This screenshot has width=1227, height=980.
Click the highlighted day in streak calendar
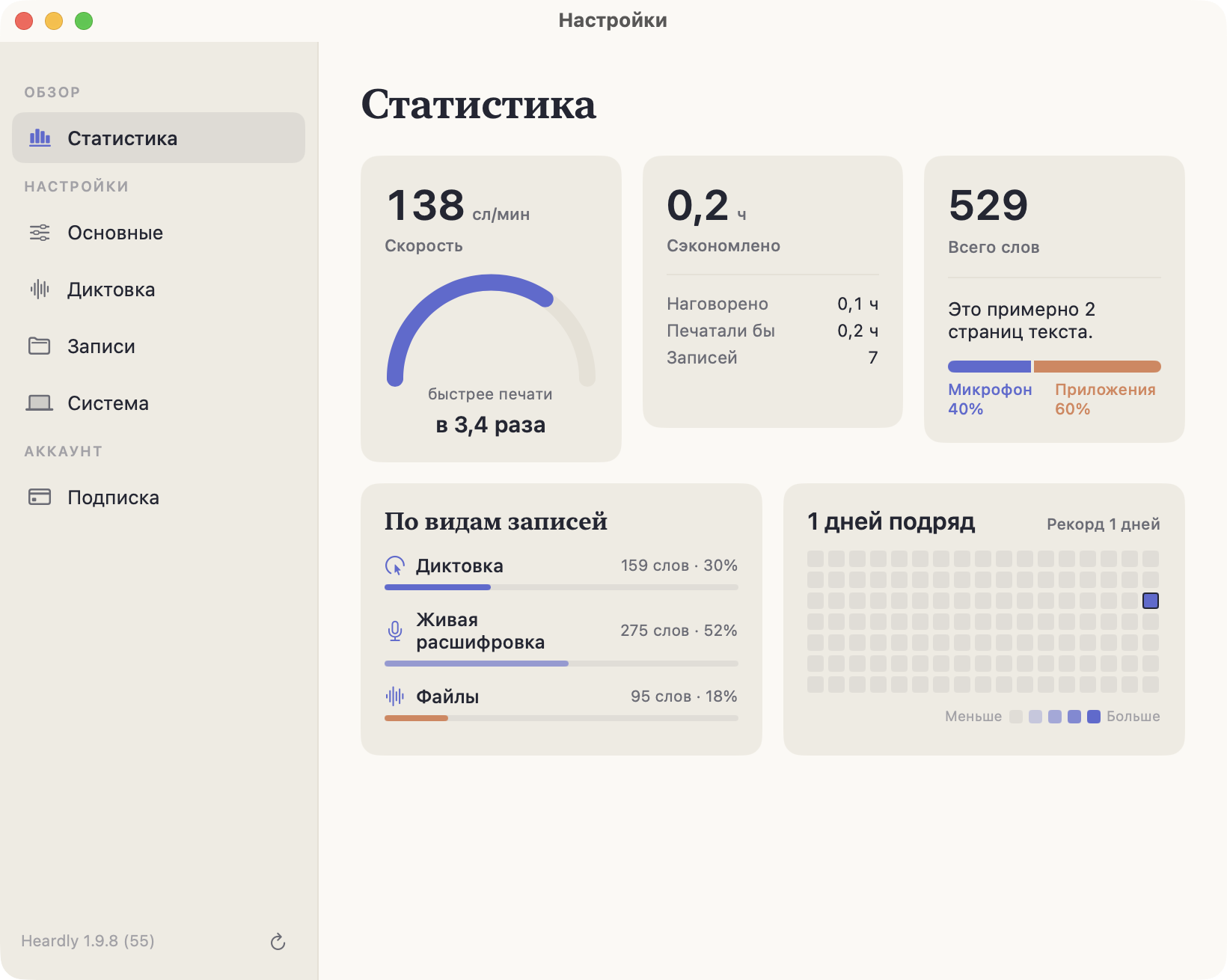[x=1151, y=601]
